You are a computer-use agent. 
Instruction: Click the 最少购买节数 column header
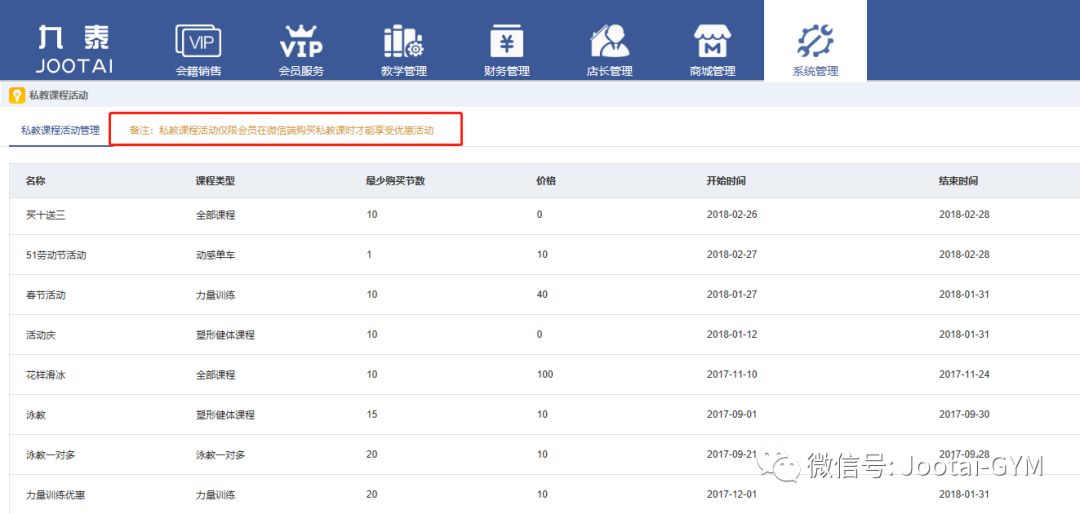coord(395,181)
